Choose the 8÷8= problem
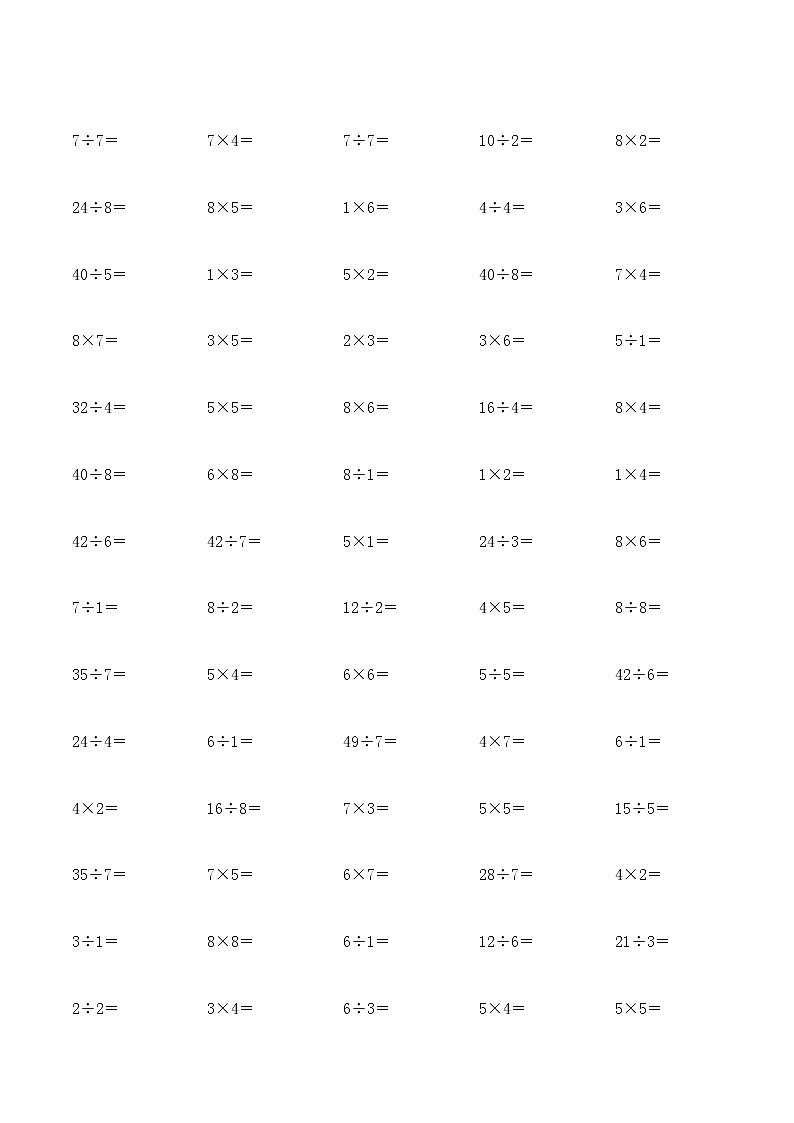 (x=637, y=608)
